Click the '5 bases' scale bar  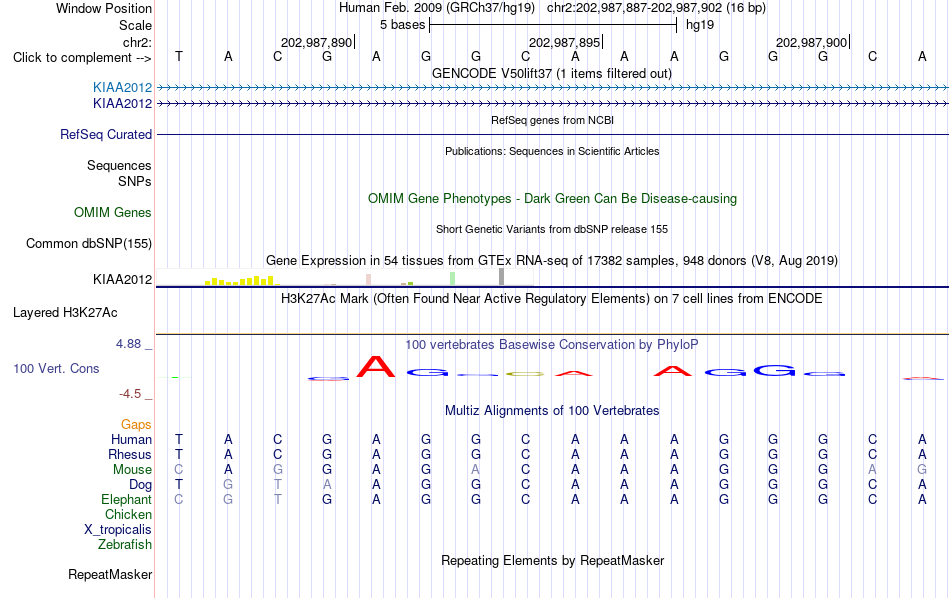553,25
